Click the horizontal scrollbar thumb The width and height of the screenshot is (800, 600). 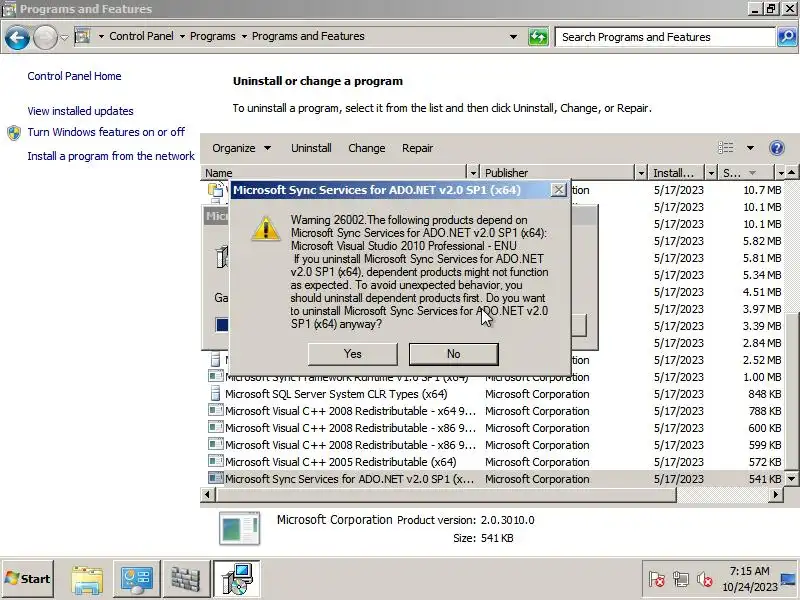click(x=446, y=494)
